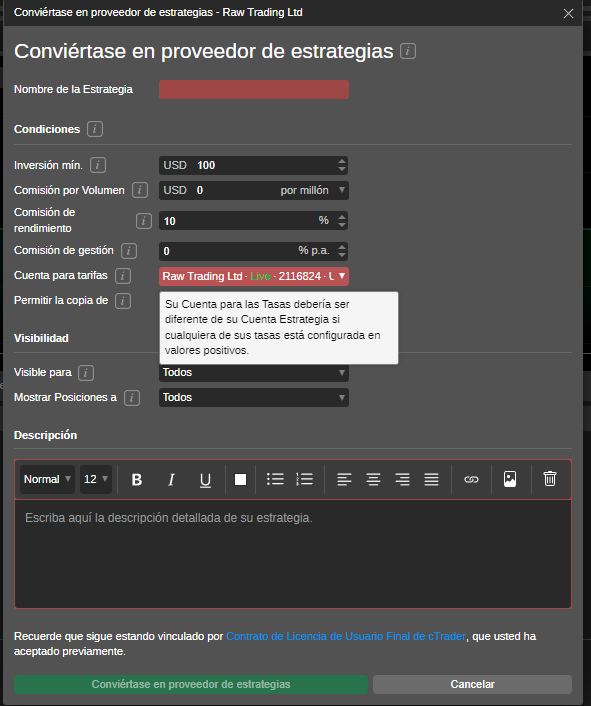The height and width of the screenshot is (706, 591).
Task: Apply italic formatting in description toolbar
Action: (171, 480)
